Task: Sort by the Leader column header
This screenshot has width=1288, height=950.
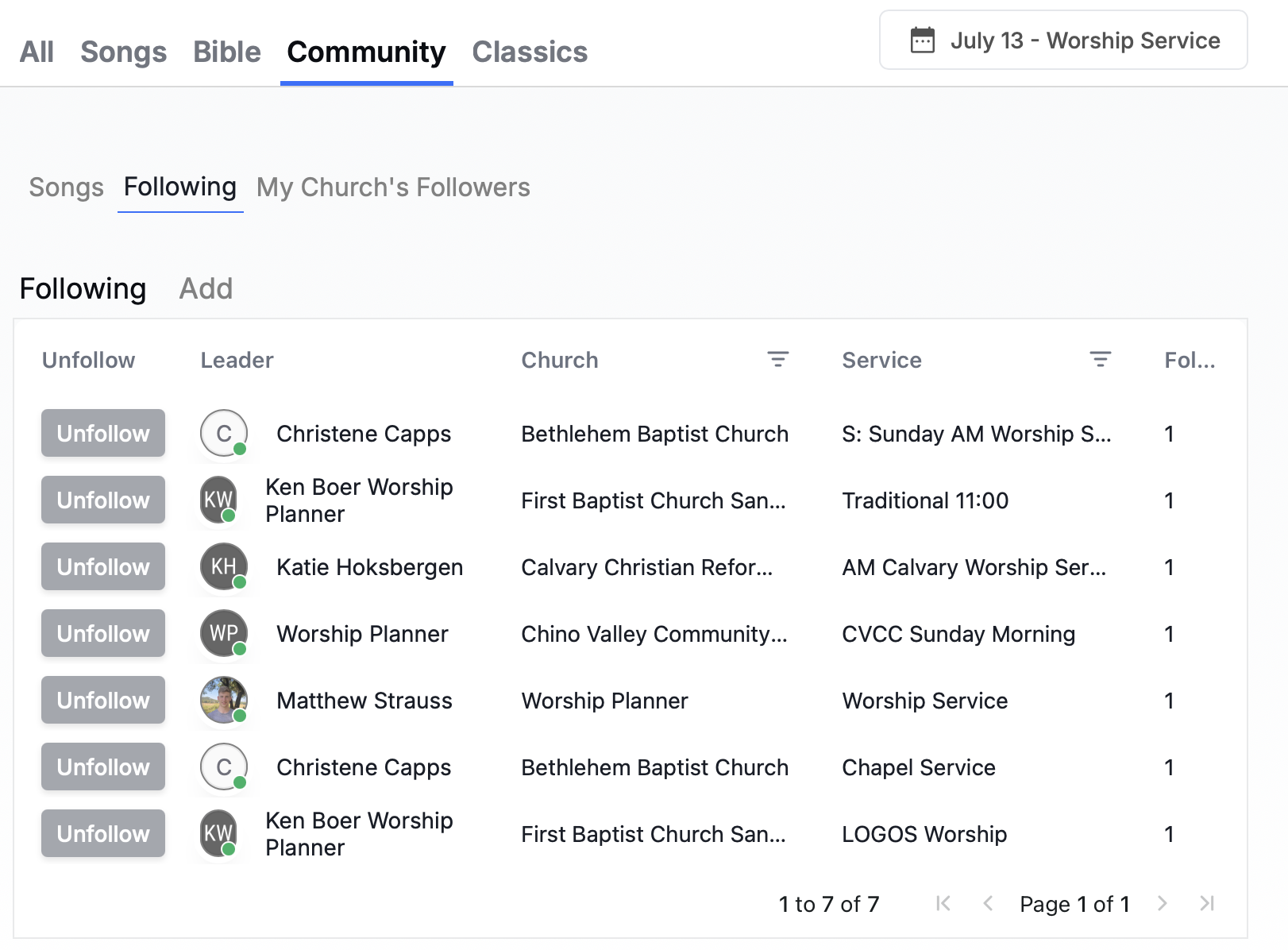Action: 237,361
